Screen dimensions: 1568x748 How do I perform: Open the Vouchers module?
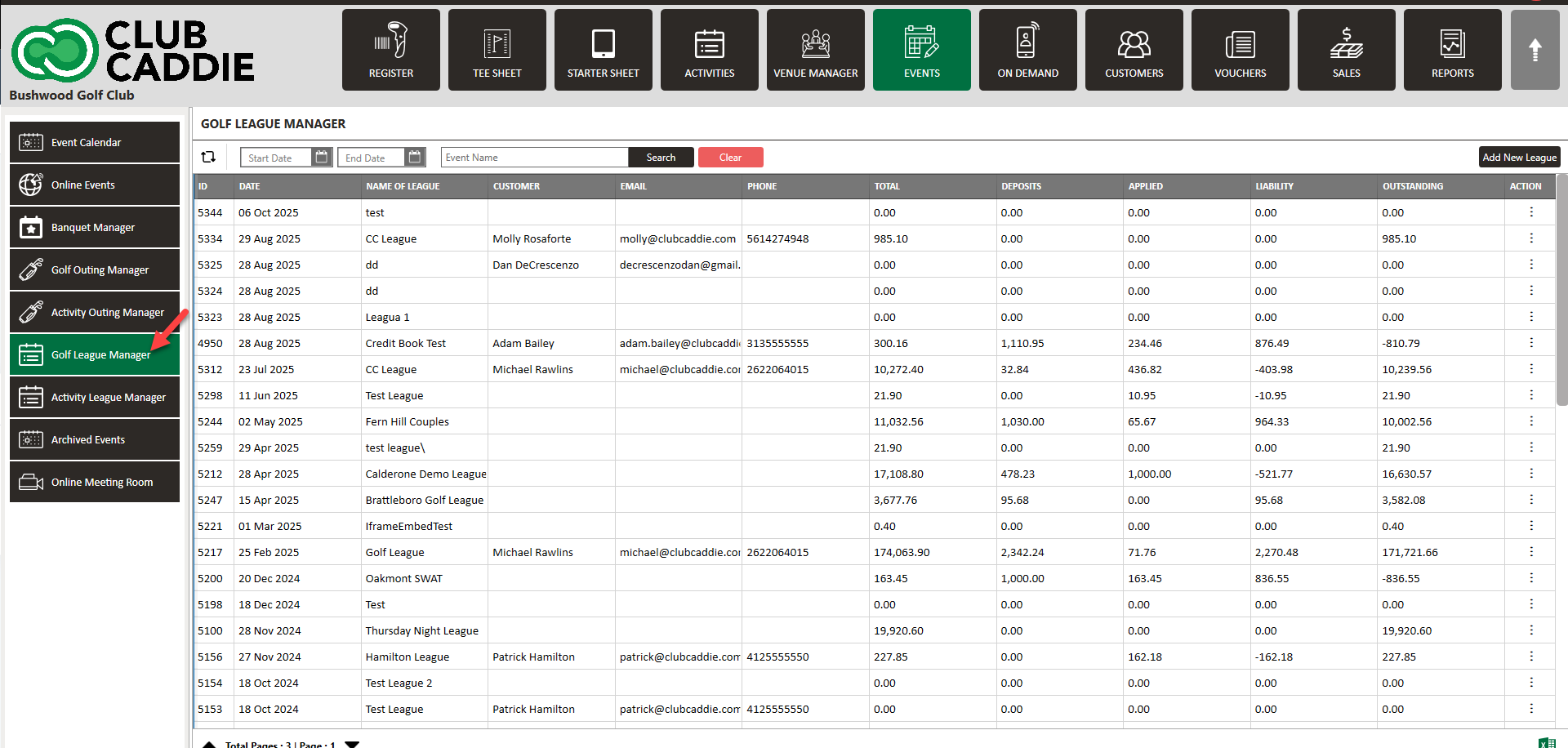tap(1240, 50)
